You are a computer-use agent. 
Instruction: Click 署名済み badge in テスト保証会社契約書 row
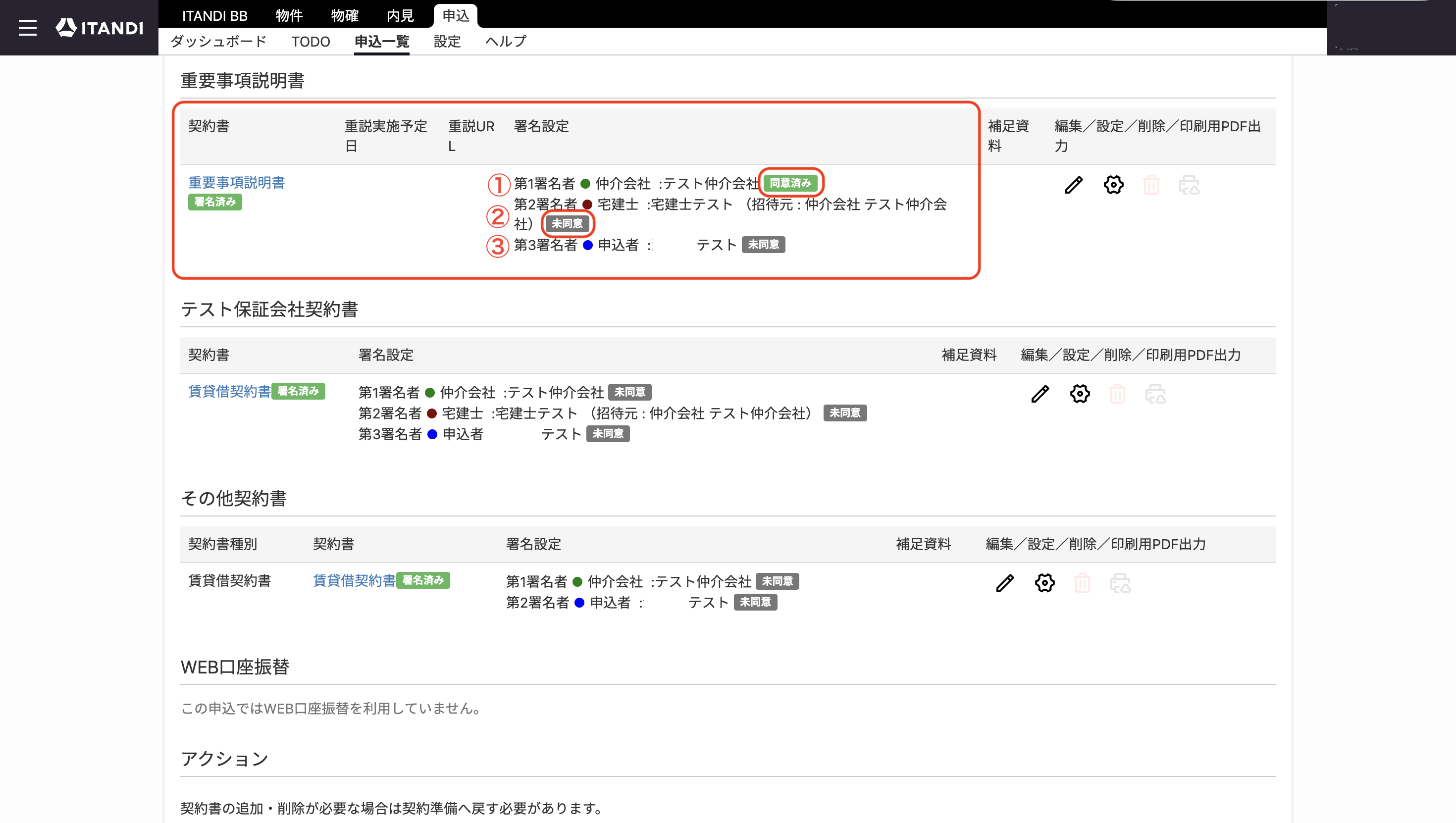pos(298,391)
